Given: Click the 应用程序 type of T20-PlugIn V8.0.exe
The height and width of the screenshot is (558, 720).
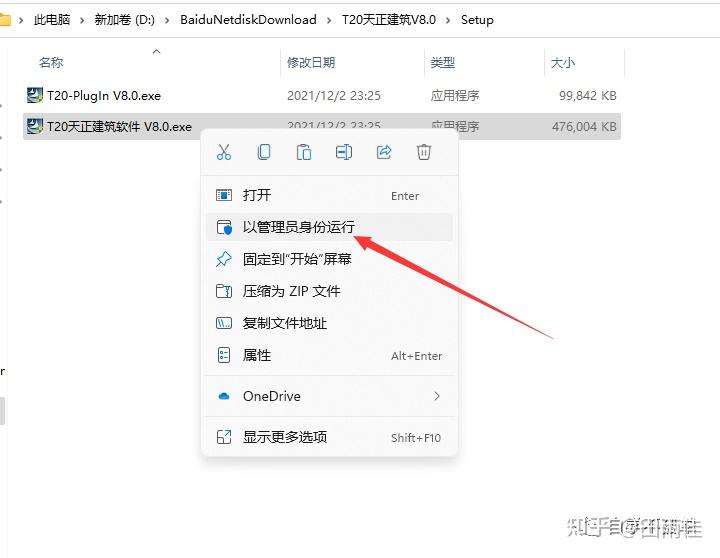Looking at the screenshot, I should pyautogui.click(x=455, y=96).
